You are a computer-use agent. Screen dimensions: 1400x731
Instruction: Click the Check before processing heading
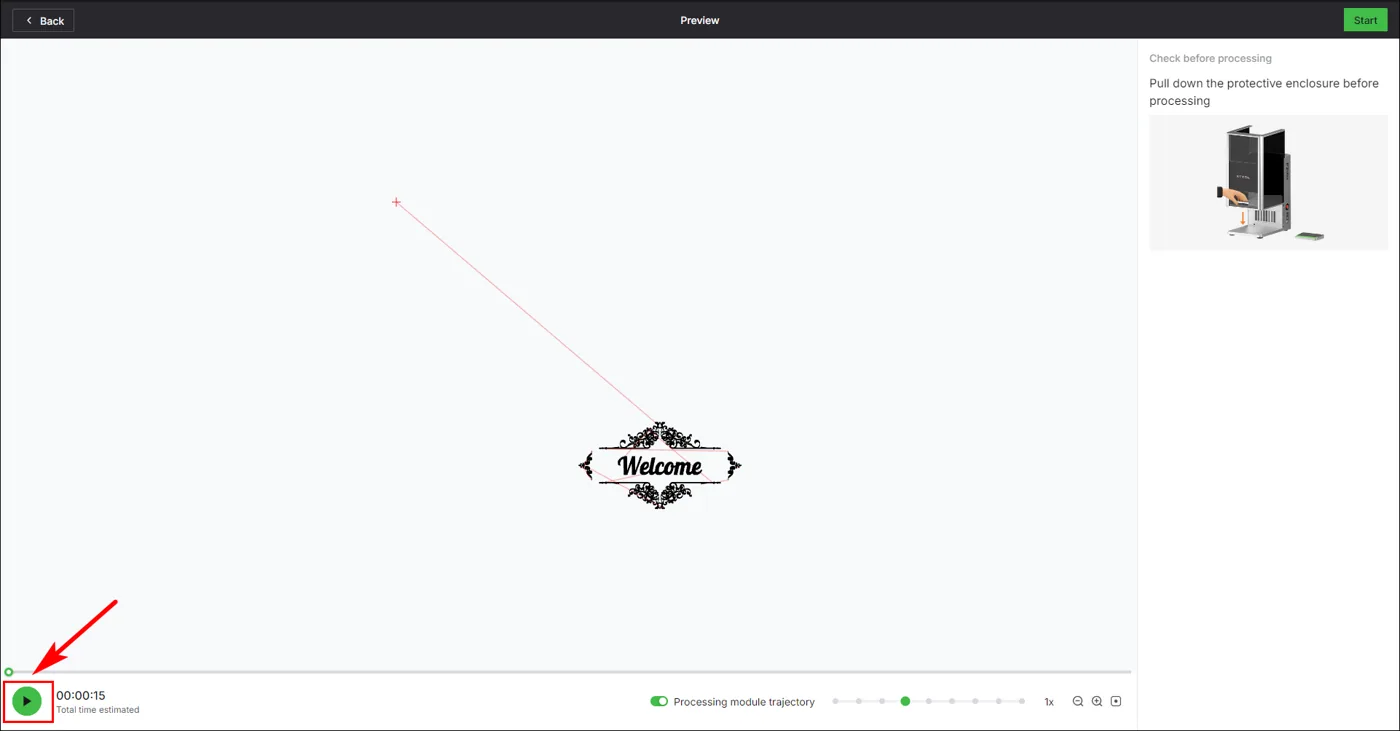click(1210, 58)
